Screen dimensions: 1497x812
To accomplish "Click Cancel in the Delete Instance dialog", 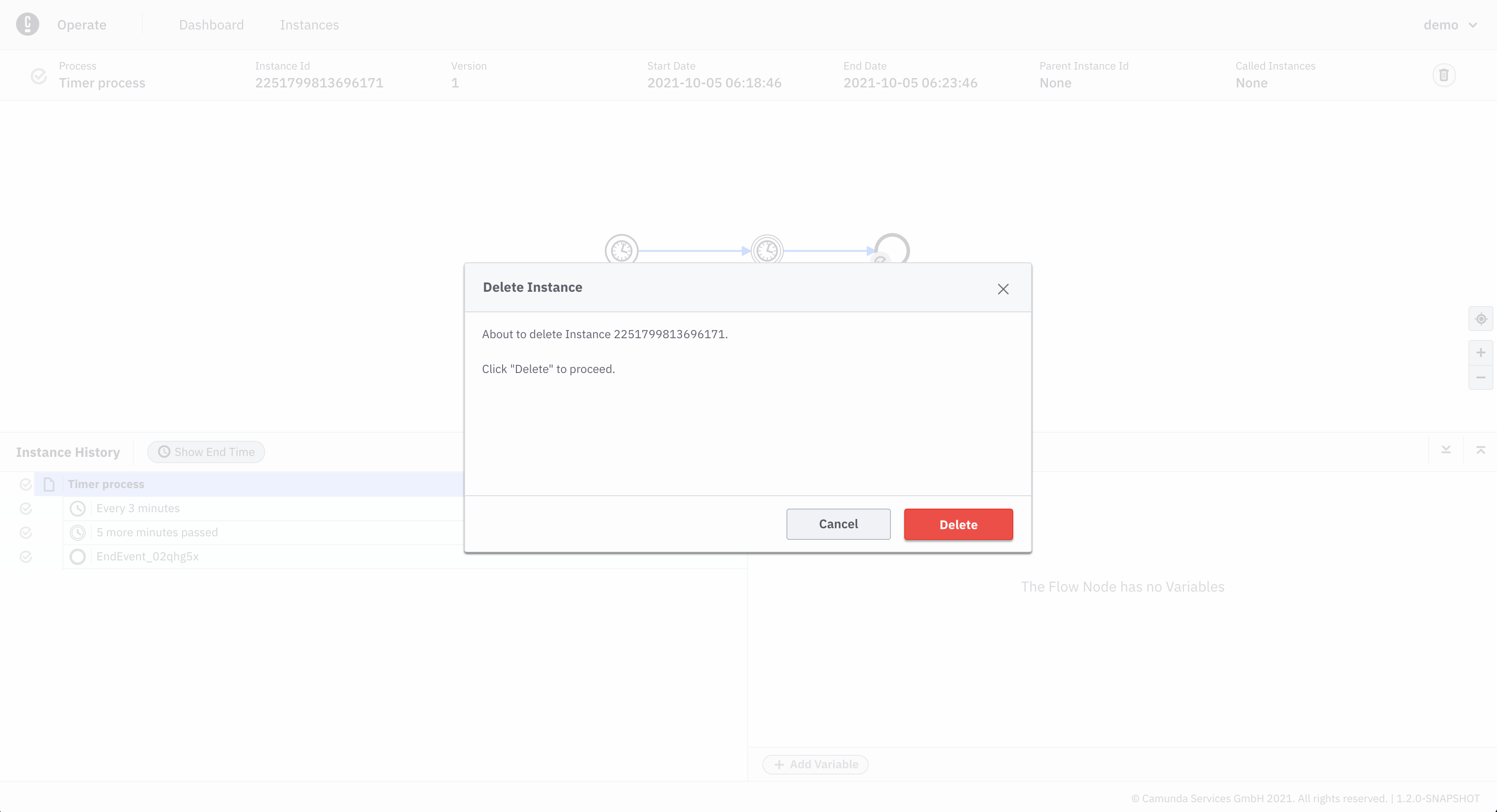I will pyautogui.click(x=838, y=523).
